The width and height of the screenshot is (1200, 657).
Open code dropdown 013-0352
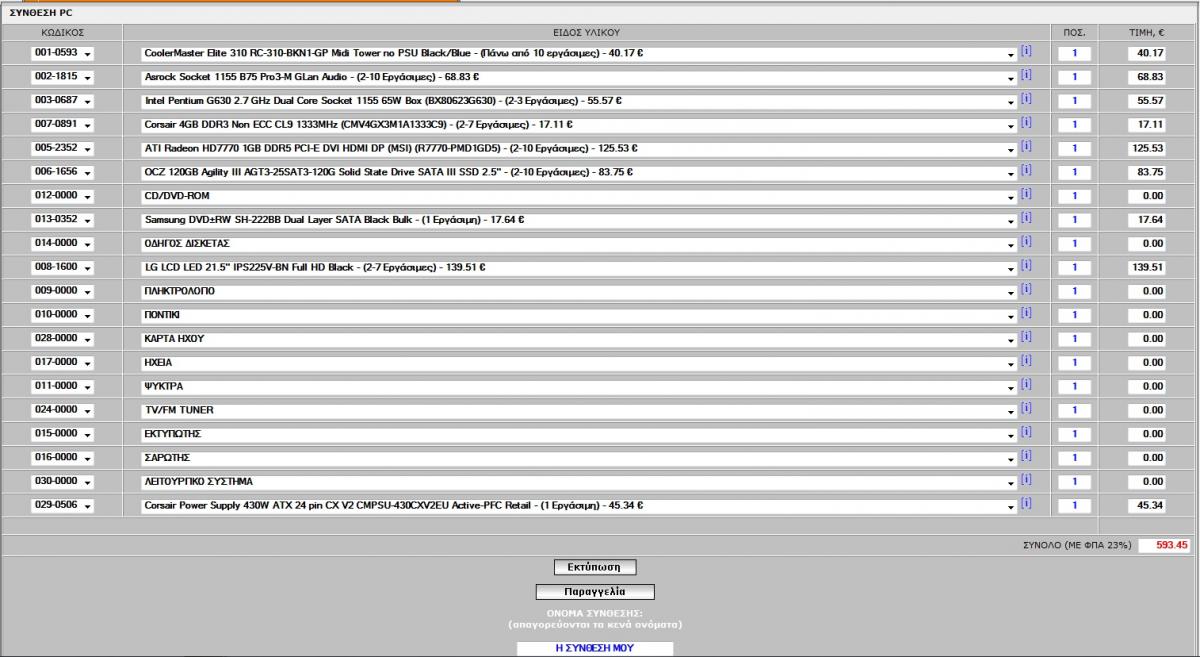coord(62,220)
